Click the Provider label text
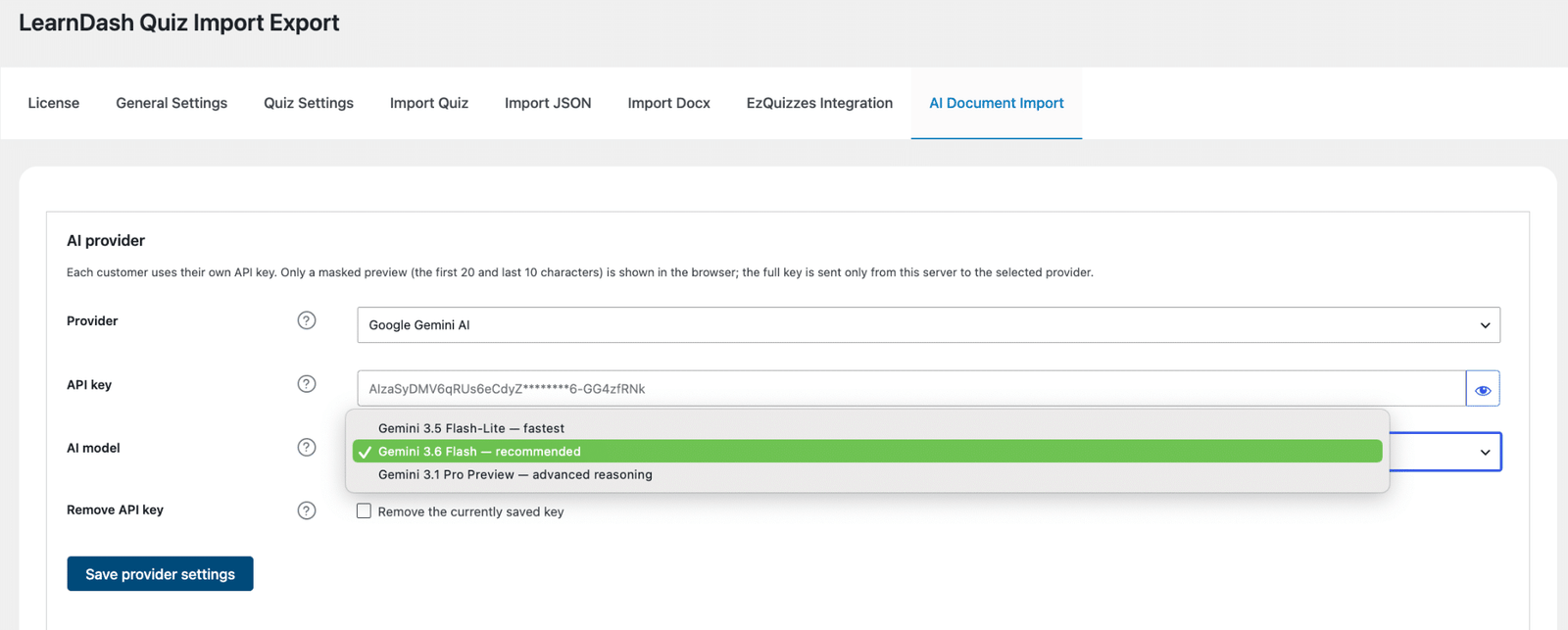 [92, 320]
